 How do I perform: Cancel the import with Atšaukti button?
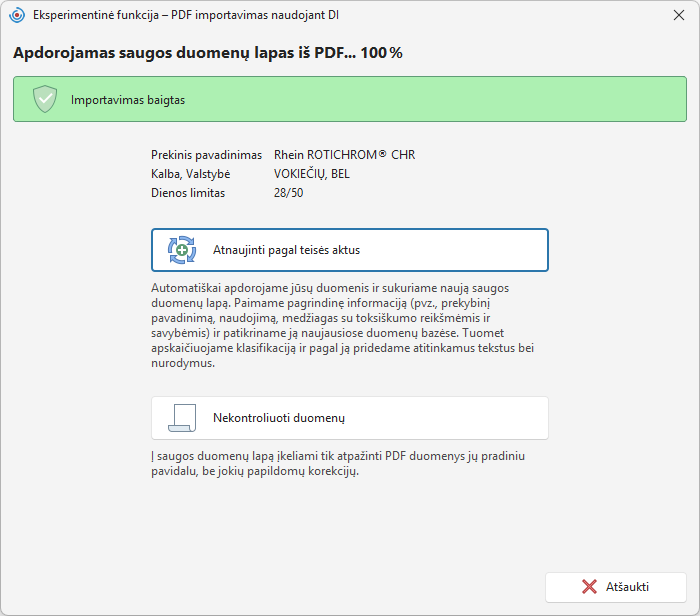(616, 587)
